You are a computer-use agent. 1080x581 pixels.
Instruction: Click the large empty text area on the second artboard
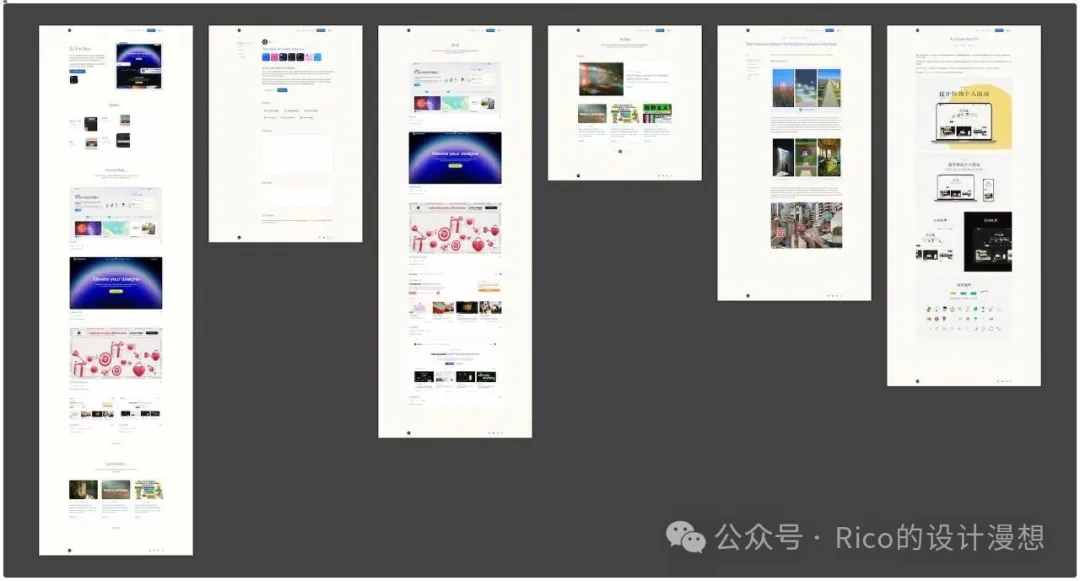tap(297, 154)
